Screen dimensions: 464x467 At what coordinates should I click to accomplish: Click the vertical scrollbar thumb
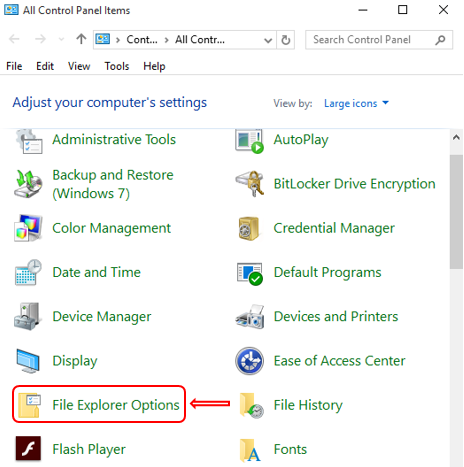[456, 212]
